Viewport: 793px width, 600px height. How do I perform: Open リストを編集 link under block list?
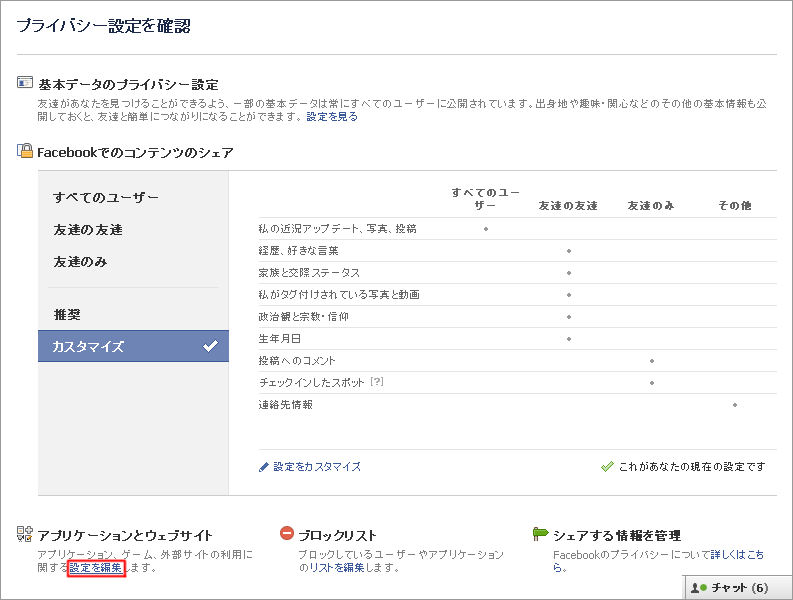pyautogui.click(x=337, y=568)
